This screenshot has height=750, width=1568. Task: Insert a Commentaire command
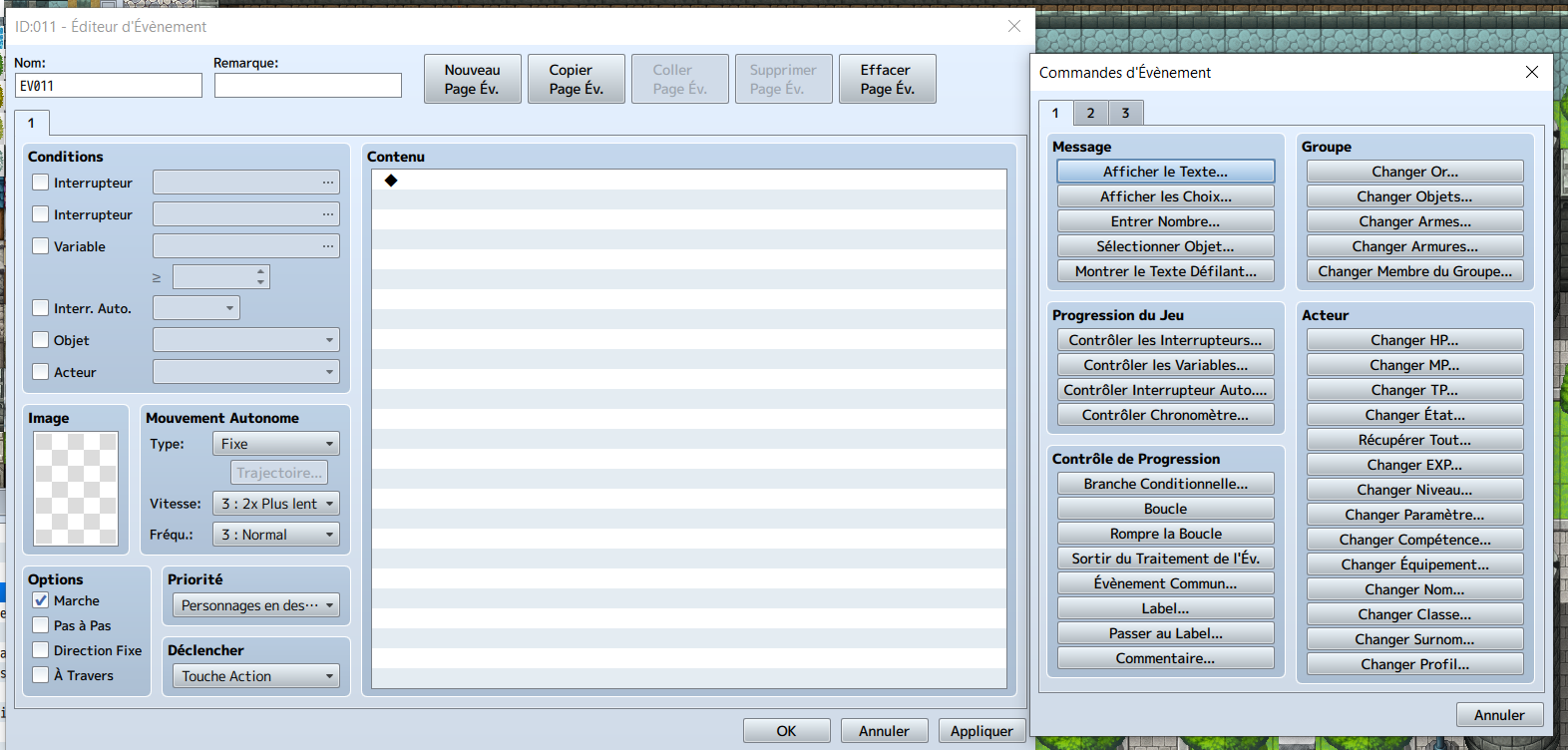(x=1166, y=658)
